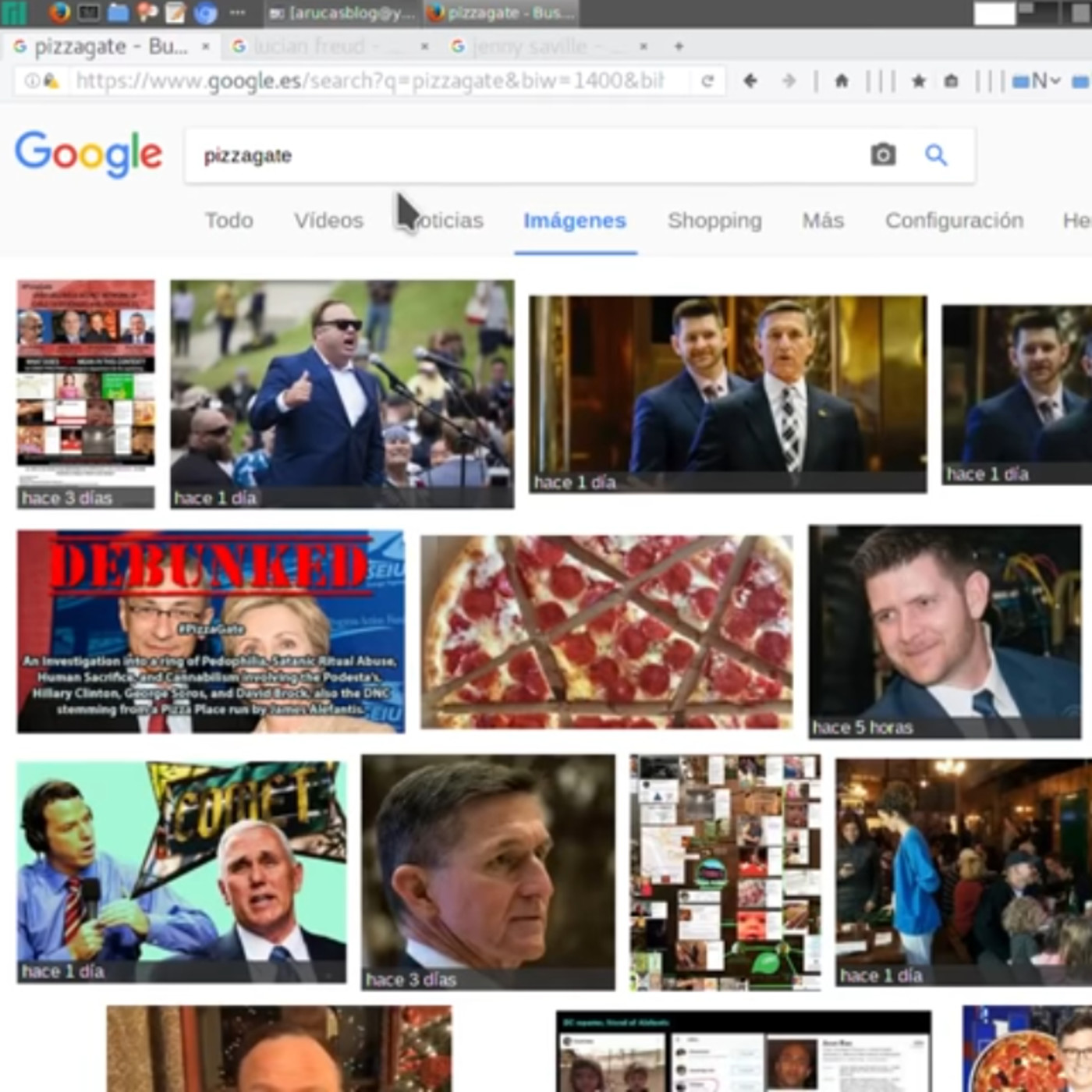
Task: Expand the N bookmarks folder dropdown
Action: 1037,80
